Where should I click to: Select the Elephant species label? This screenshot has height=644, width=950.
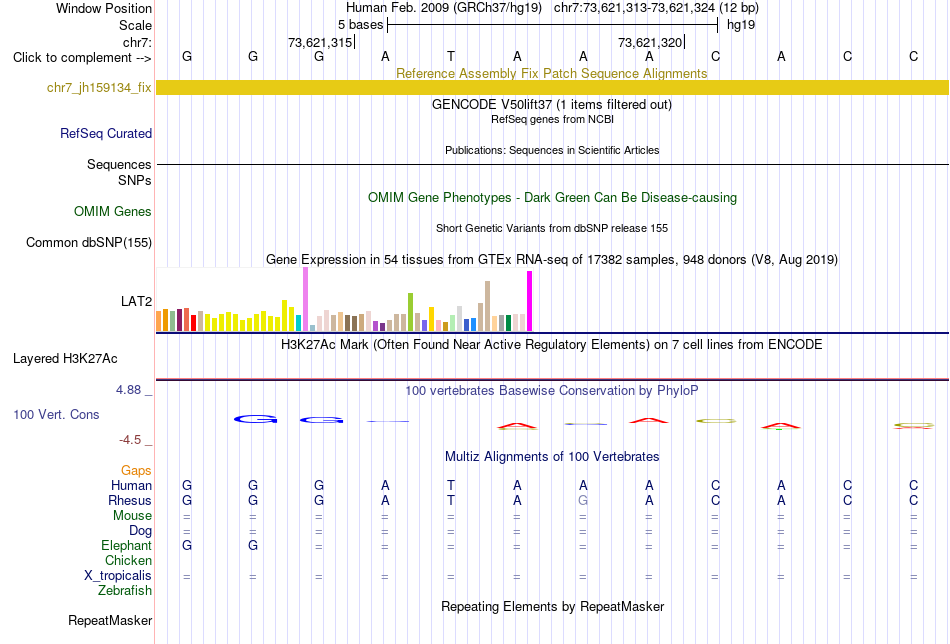(126, 545)
